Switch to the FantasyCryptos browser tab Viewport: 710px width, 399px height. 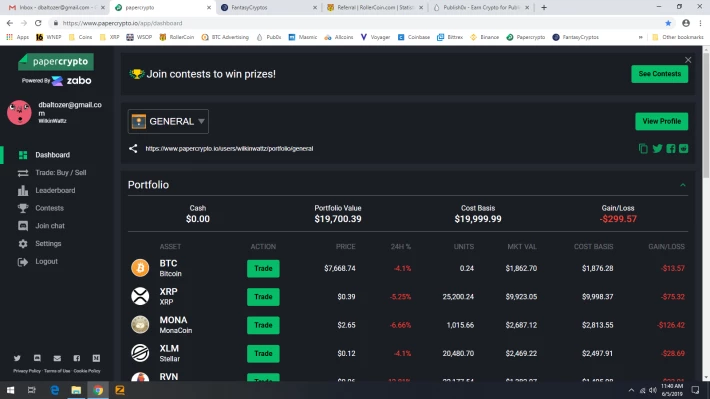click(269, 8)
